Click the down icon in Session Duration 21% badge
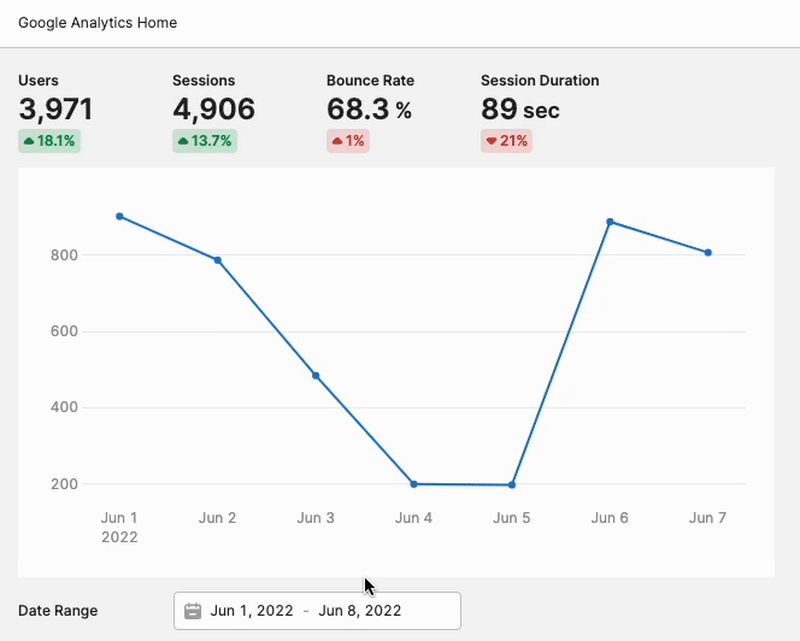The image size is (800, 641). (491, 141)
